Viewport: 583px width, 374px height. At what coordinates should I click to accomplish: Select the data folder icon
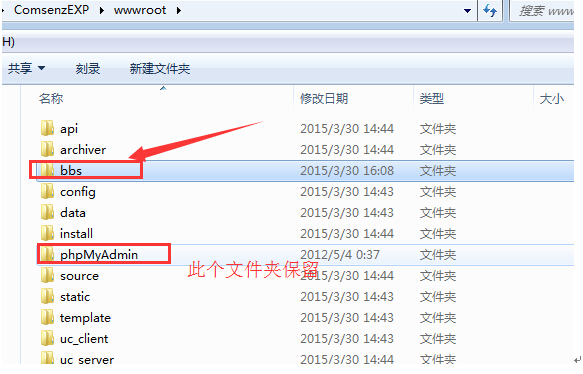(x=47, y=212)
